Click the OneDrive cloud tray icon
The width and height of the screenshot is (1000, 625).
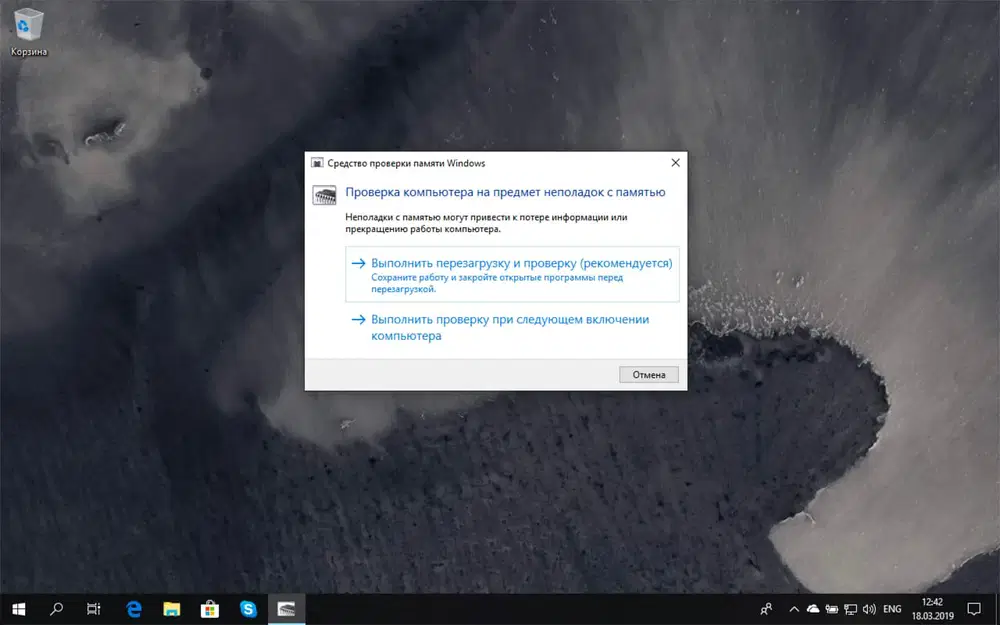(813, 609)
